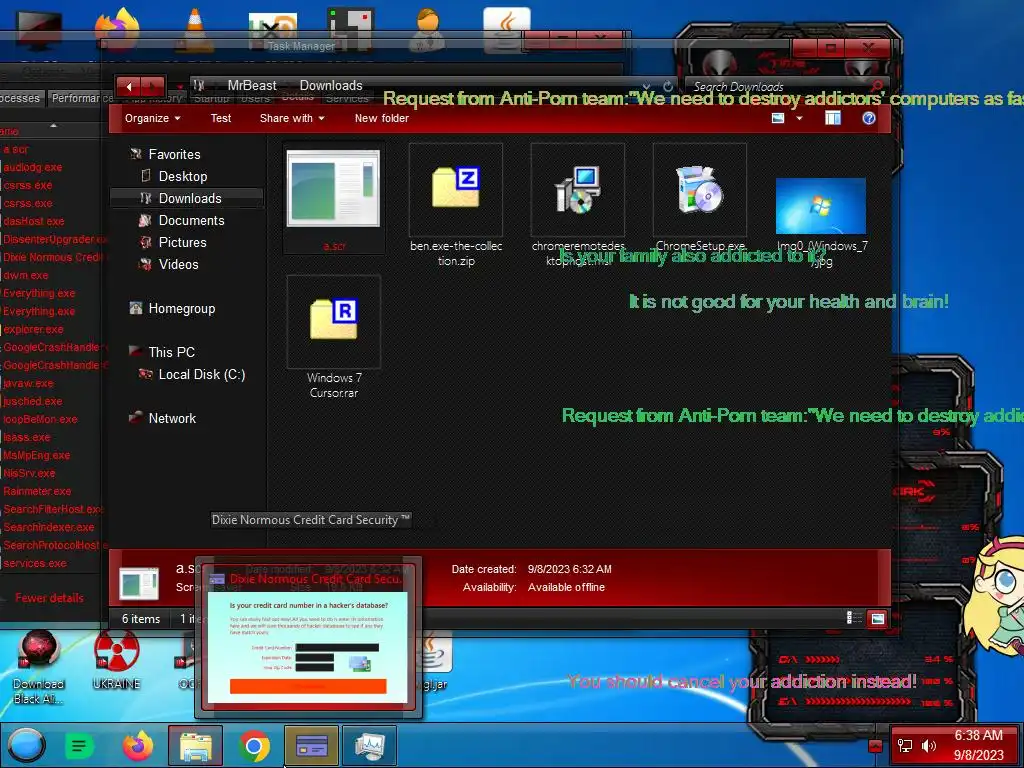Click the network tray icon
The width and height of the screenshot is (1024, 768).
tap(904, 745)
